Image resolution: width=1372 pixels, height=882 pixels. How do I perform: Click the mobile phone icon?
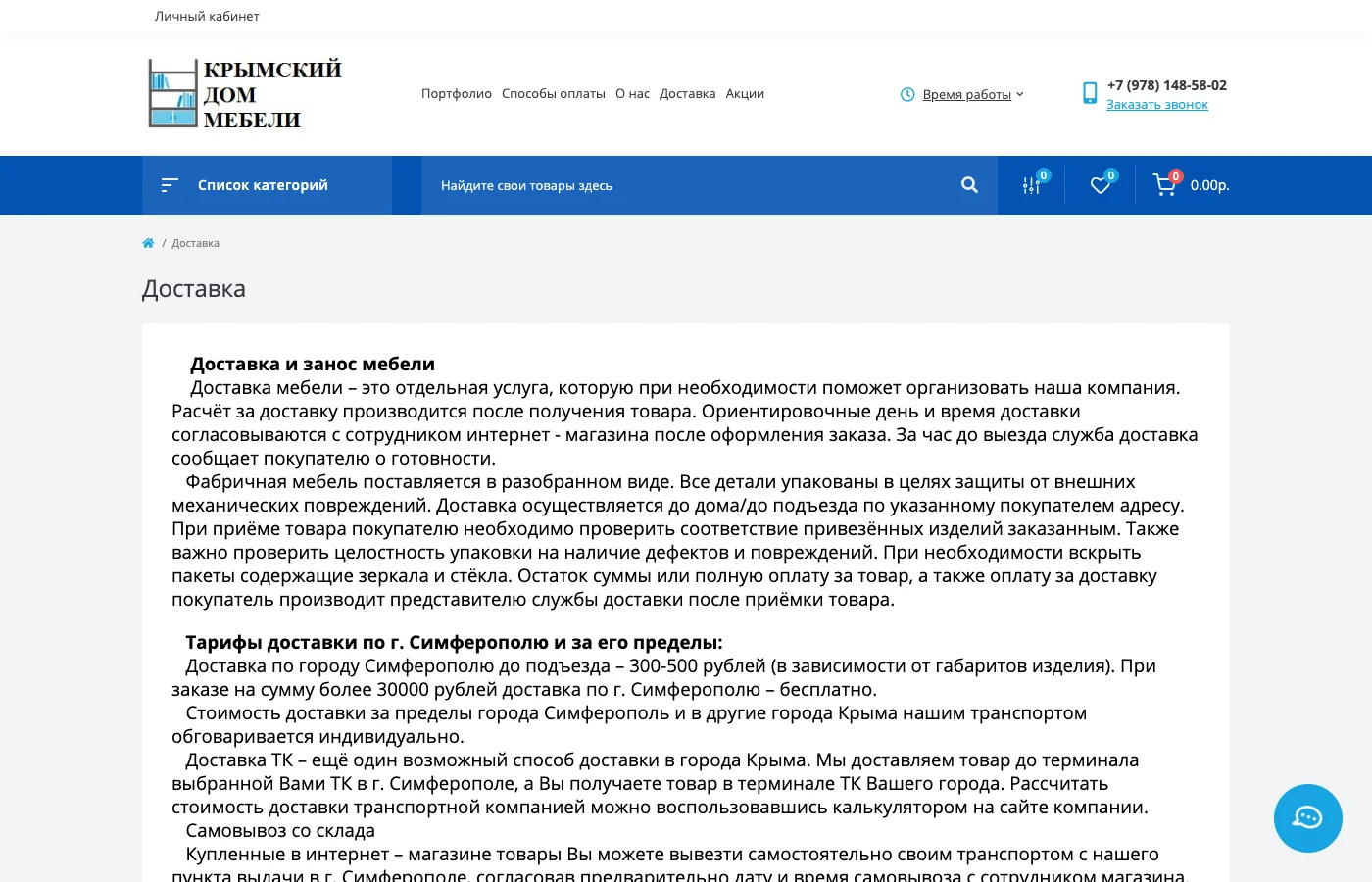(1090, 93)
